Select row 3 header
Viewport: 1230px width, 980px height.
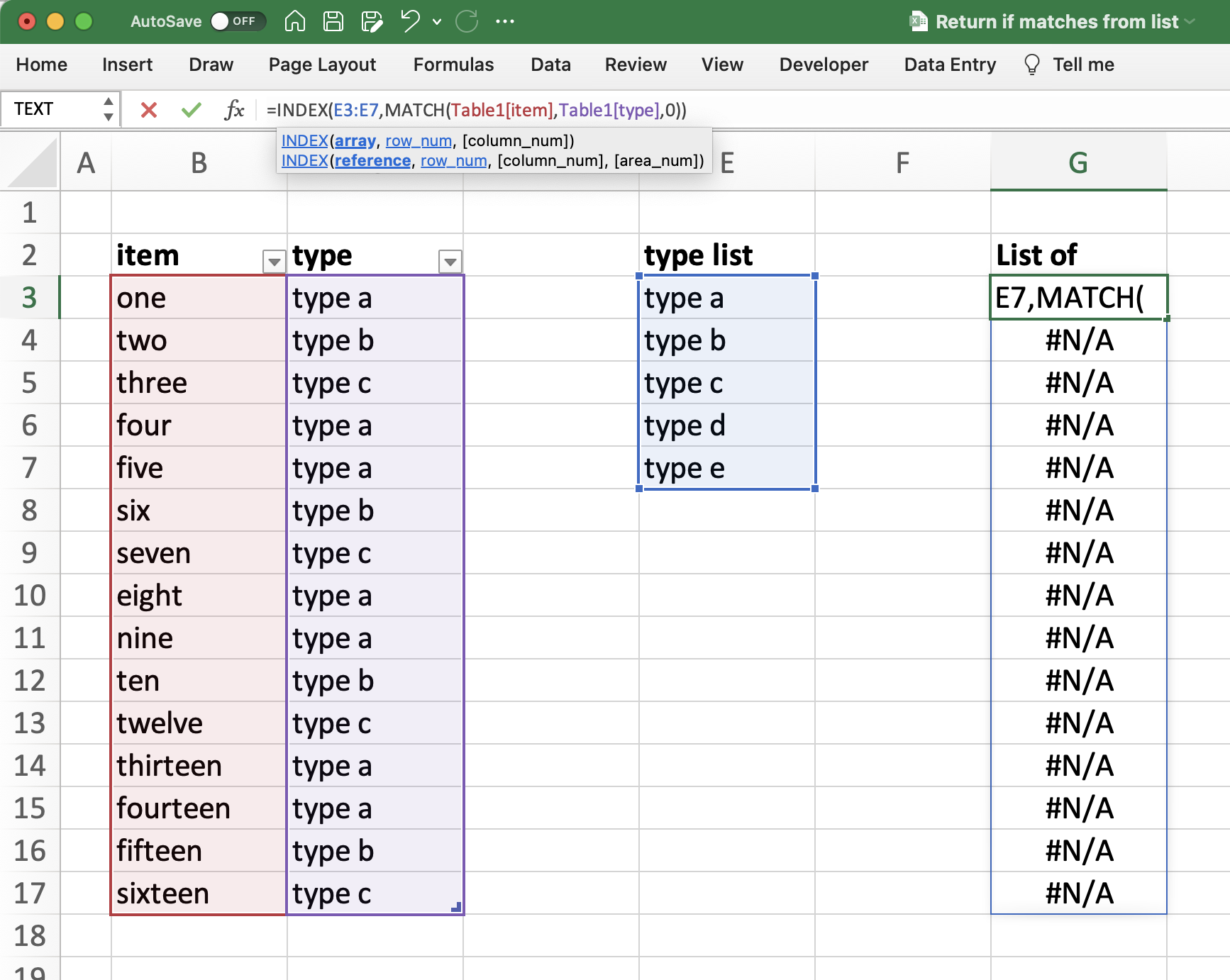tap(29, 297)
